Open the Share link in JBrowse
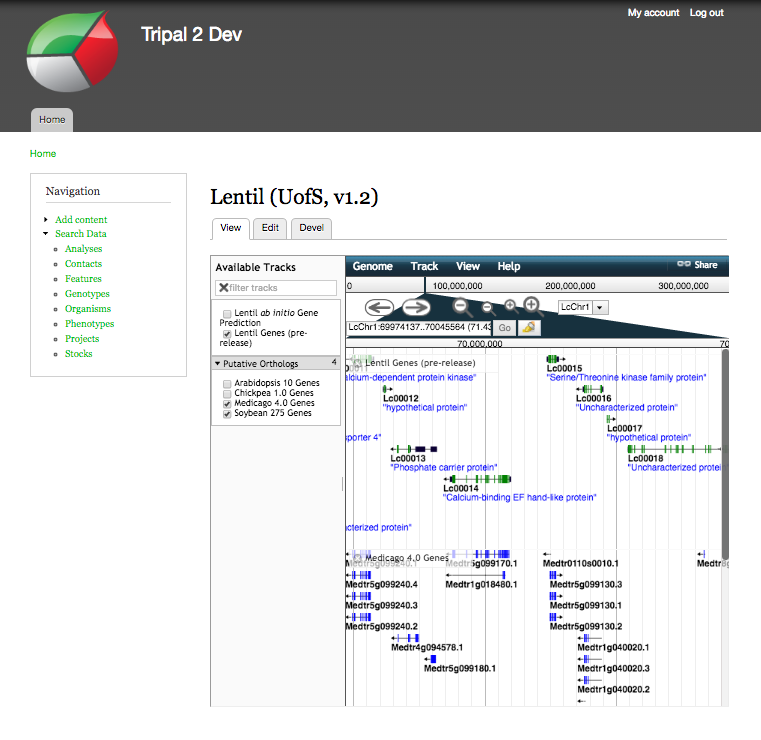The width and height of the screenshot is (761, 740). point(698,265)
